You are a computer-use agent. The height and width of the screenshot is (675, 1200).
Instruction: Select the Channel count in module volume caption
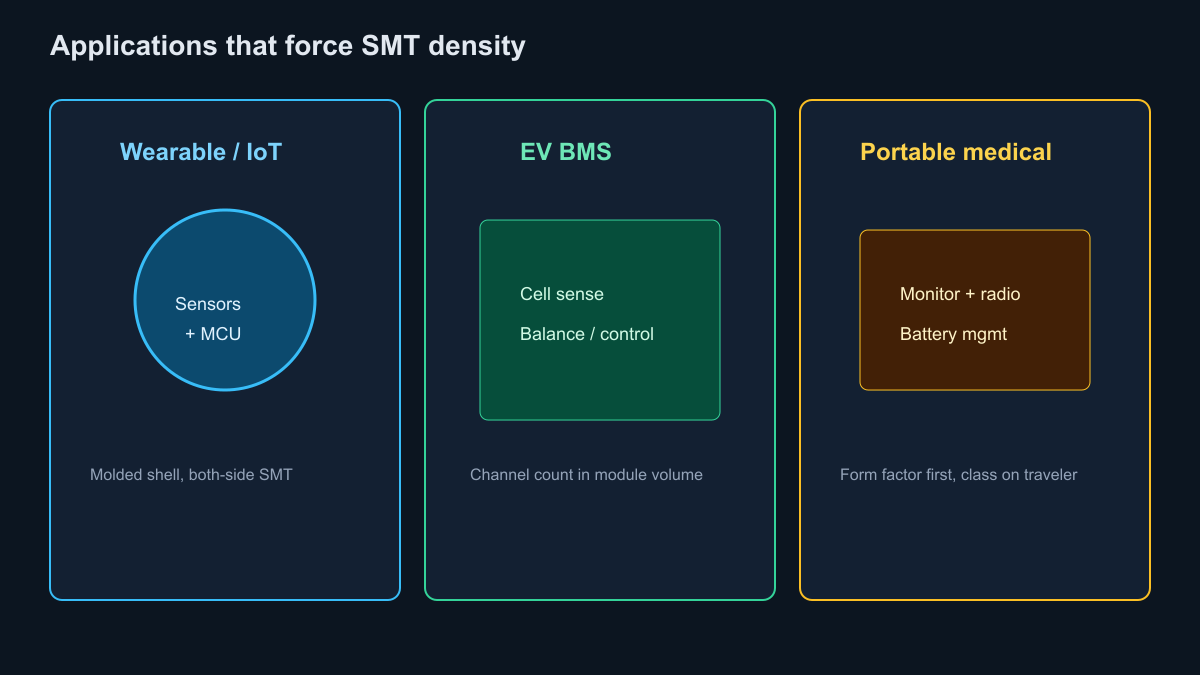click(586, 475)
